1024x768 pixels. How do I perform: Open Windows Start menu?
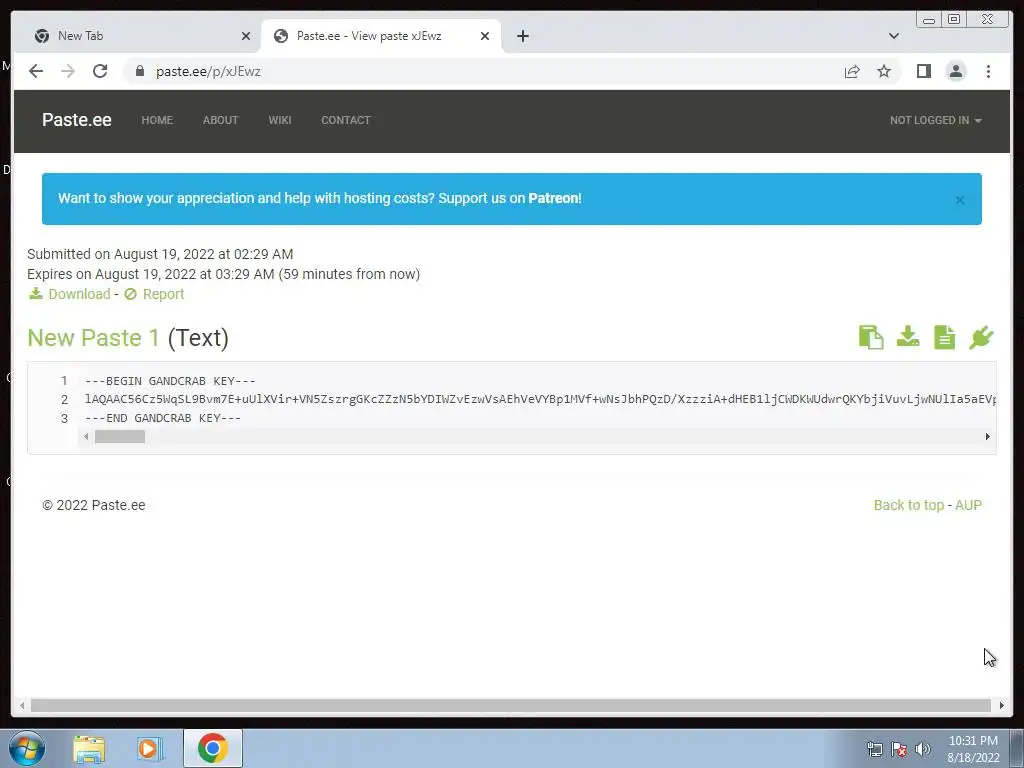27,748
